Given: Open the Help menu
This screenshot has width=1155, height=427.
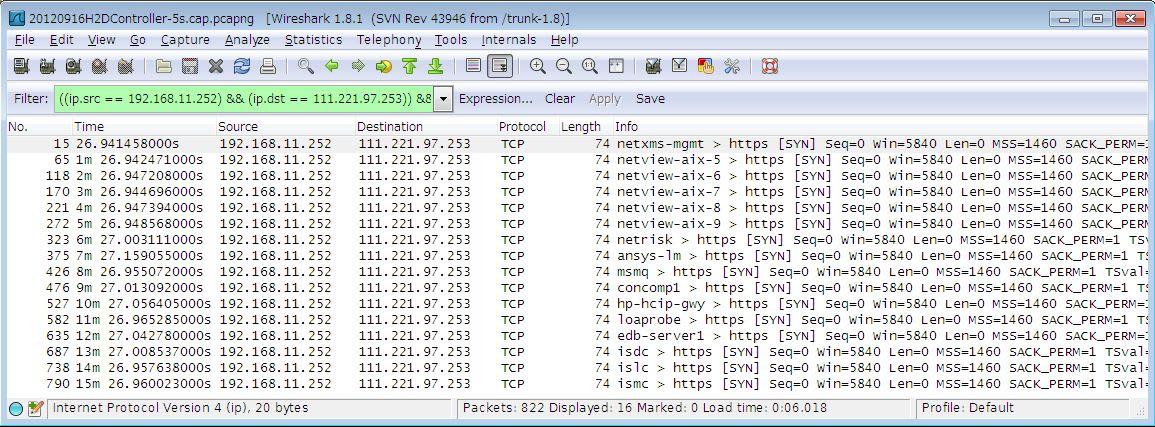Looking at the screenshot, I should pyautogui.click(x=564, y=40).
